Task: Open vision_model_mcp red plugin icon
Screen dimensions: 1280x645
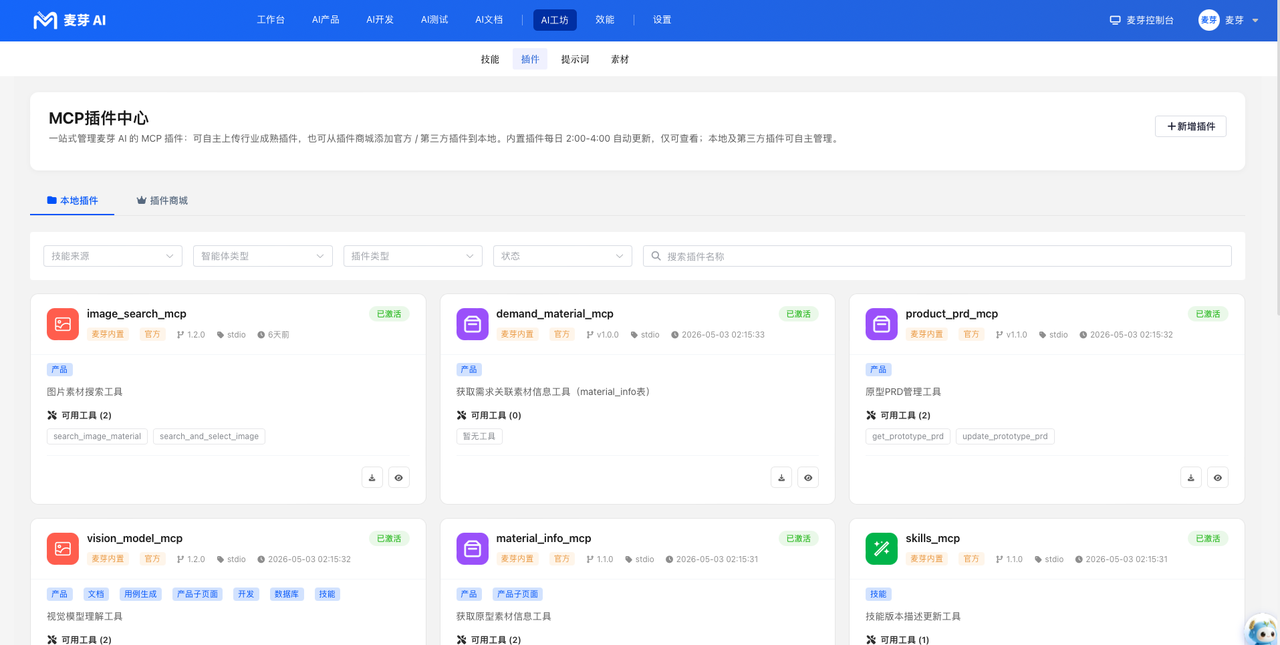Action: click(63, 549)
